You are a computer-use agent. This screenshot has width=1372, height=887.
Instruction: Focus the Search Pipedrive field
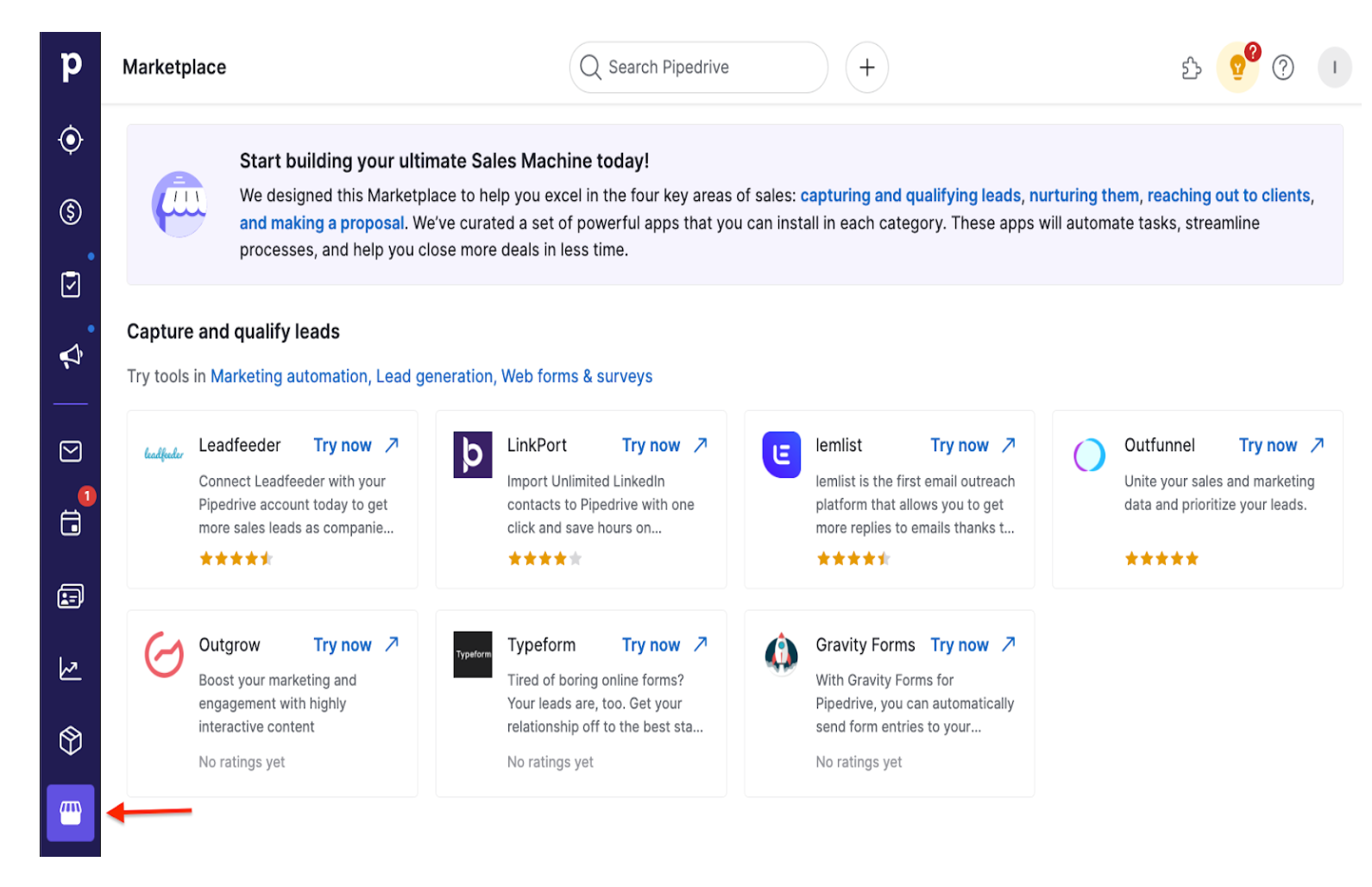[699, 67]
